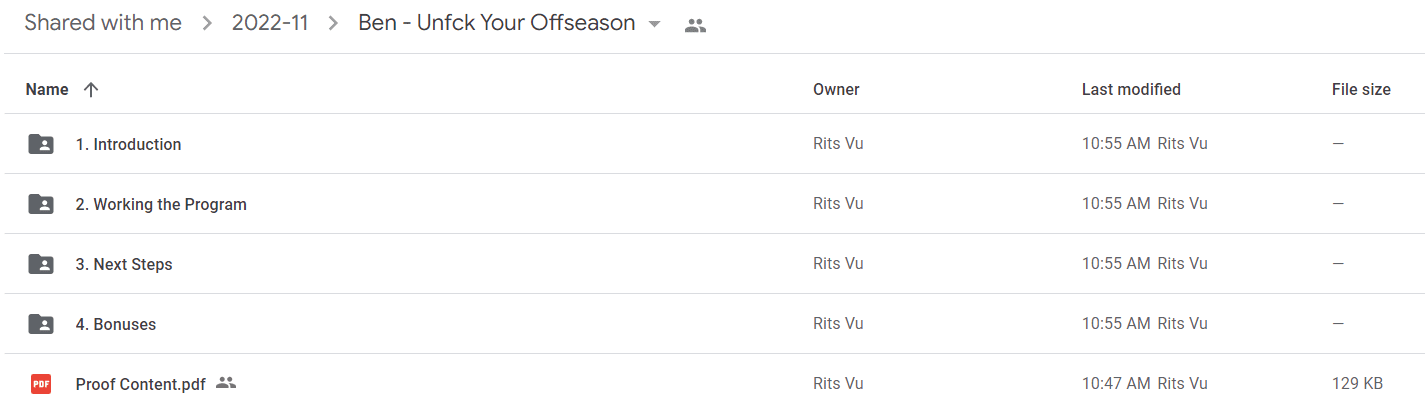Click the Last modified column header
Screen dimensions: 1425x412
point(1131,90)
